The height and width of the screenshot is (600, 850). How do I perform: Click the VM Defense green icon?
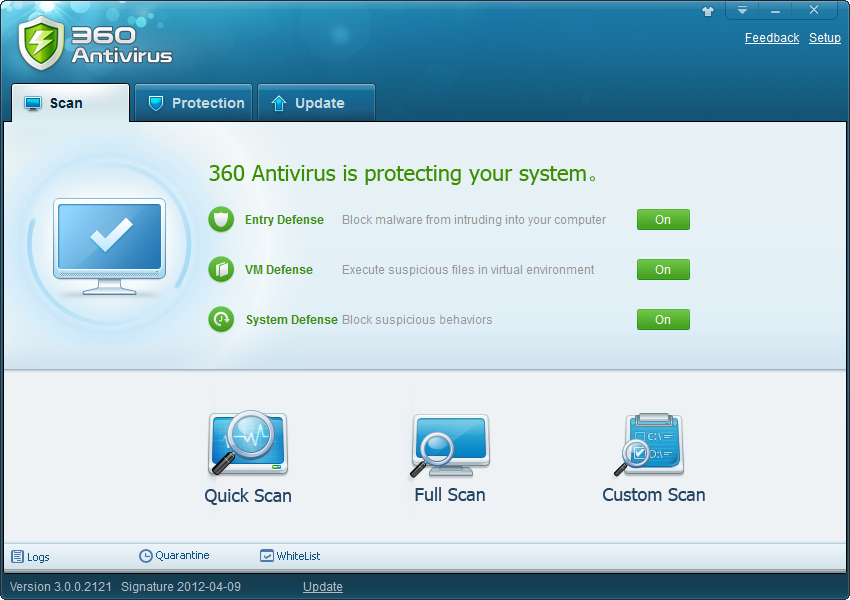click(x=221, y=270)
